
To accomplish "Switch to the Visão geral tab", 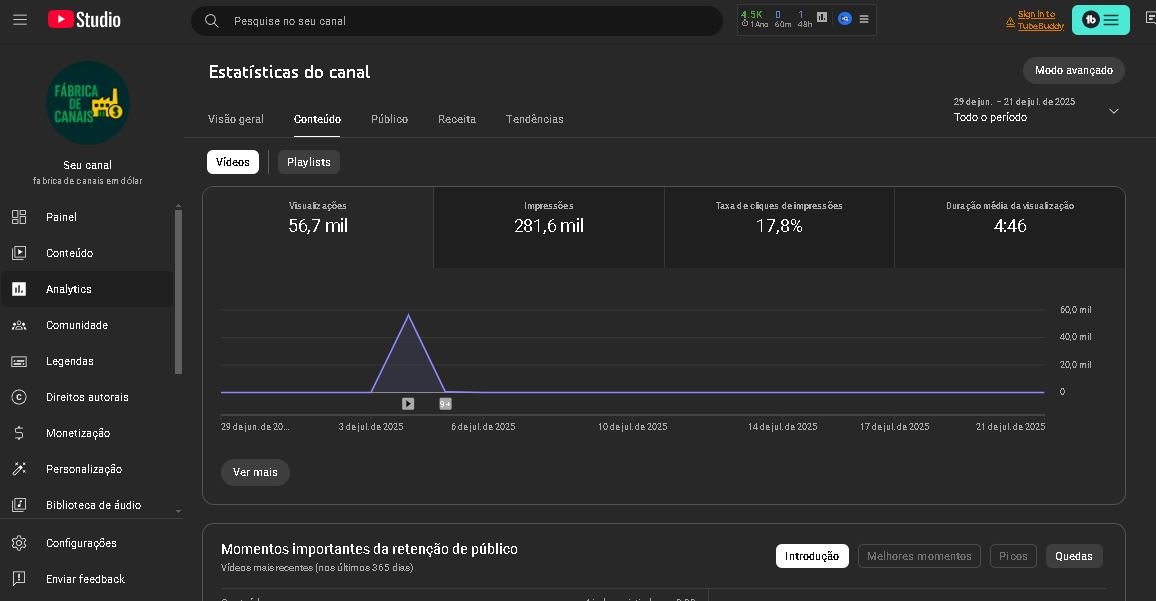I will click(x=235, y=119).
